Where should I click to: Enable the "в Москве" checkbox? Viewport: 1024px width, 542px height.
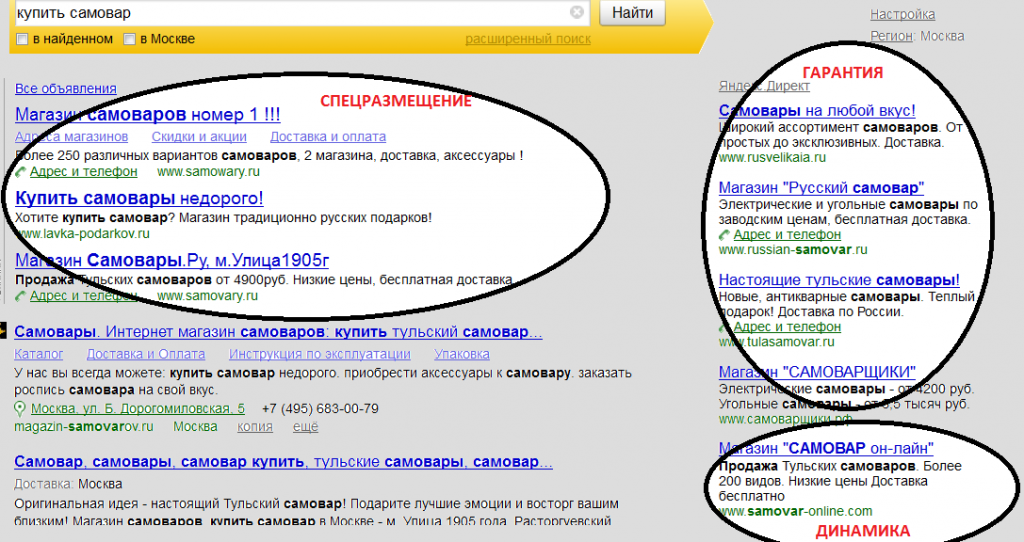[129, 39]
